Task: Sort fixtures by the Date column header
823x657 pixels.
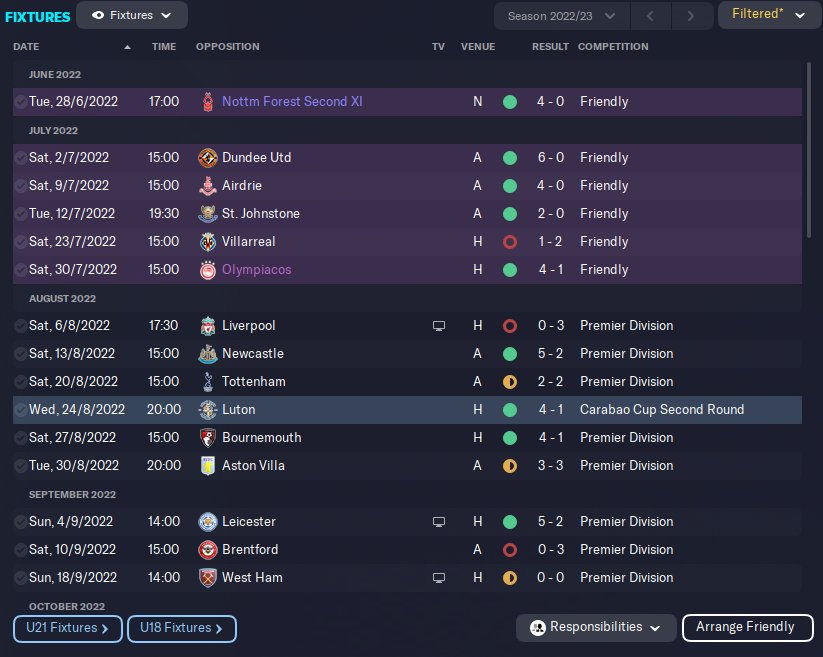Action: 27,47
